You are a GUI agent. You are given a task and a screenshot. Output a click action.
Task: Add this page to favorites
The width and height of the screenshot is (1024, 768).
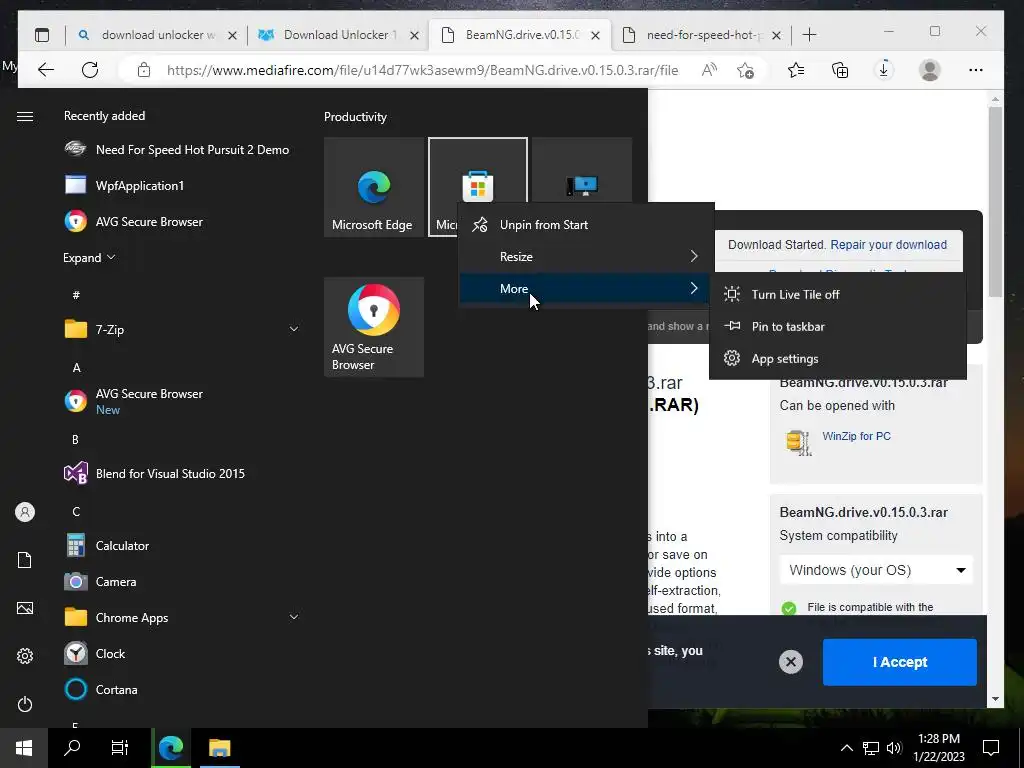coord(745,70)
